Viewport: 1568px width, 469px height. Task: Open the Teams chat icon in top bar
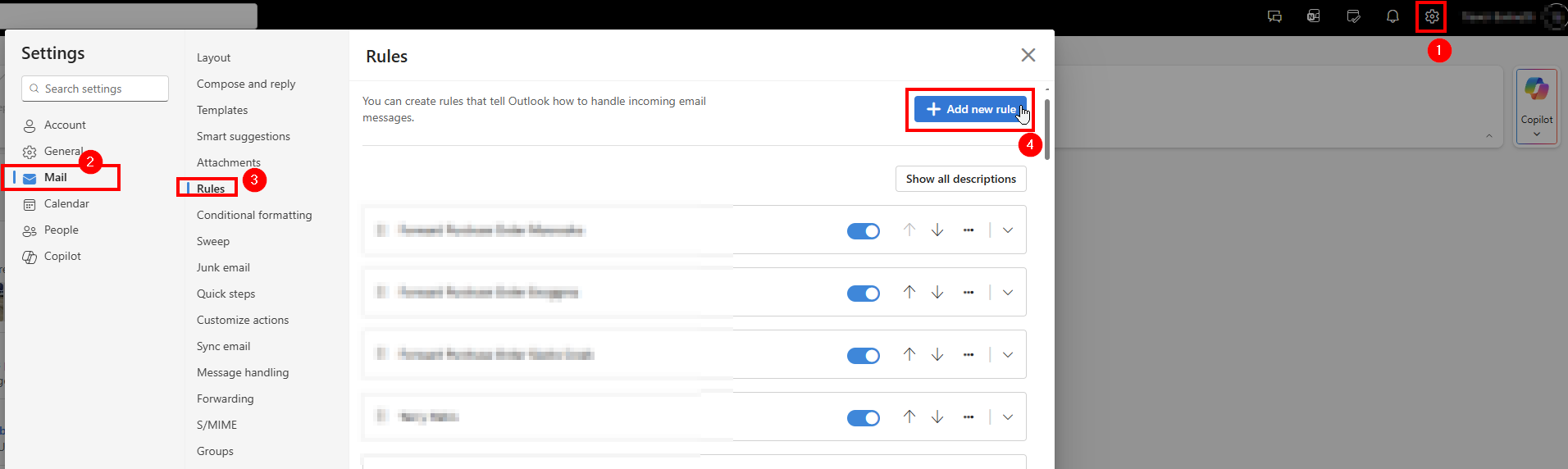[x=1274, y=16]
